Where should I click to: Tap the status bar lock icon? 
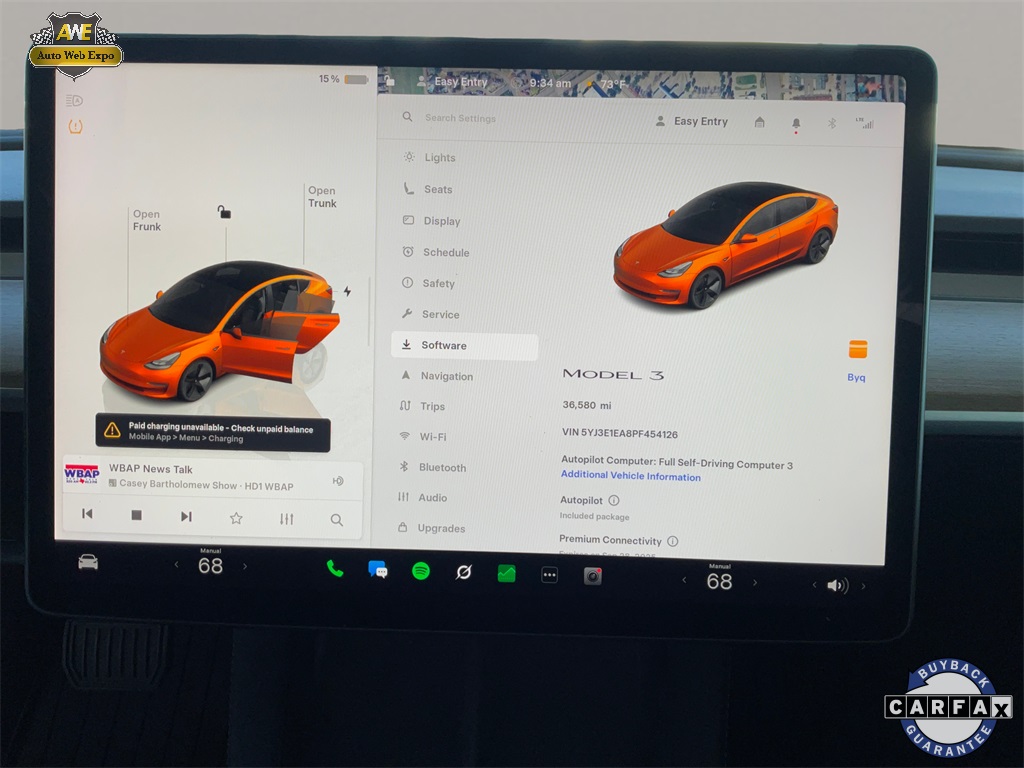click(x=389, y=80)
